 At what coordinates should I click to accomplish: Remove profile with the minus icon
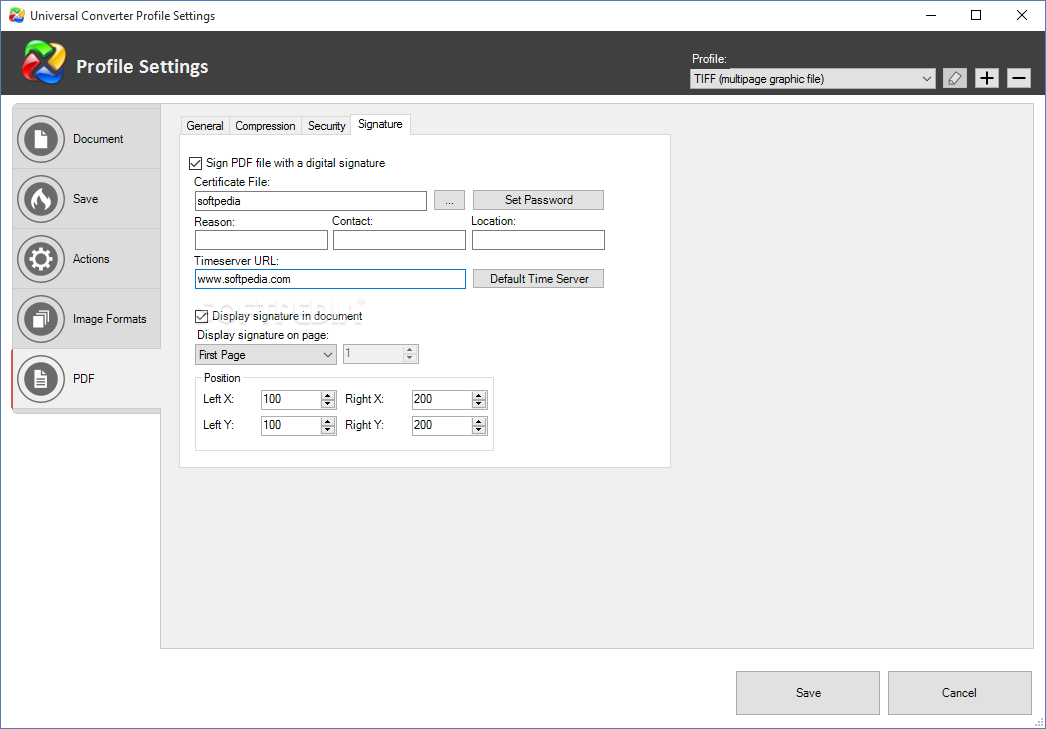(x=1019, y=79)
